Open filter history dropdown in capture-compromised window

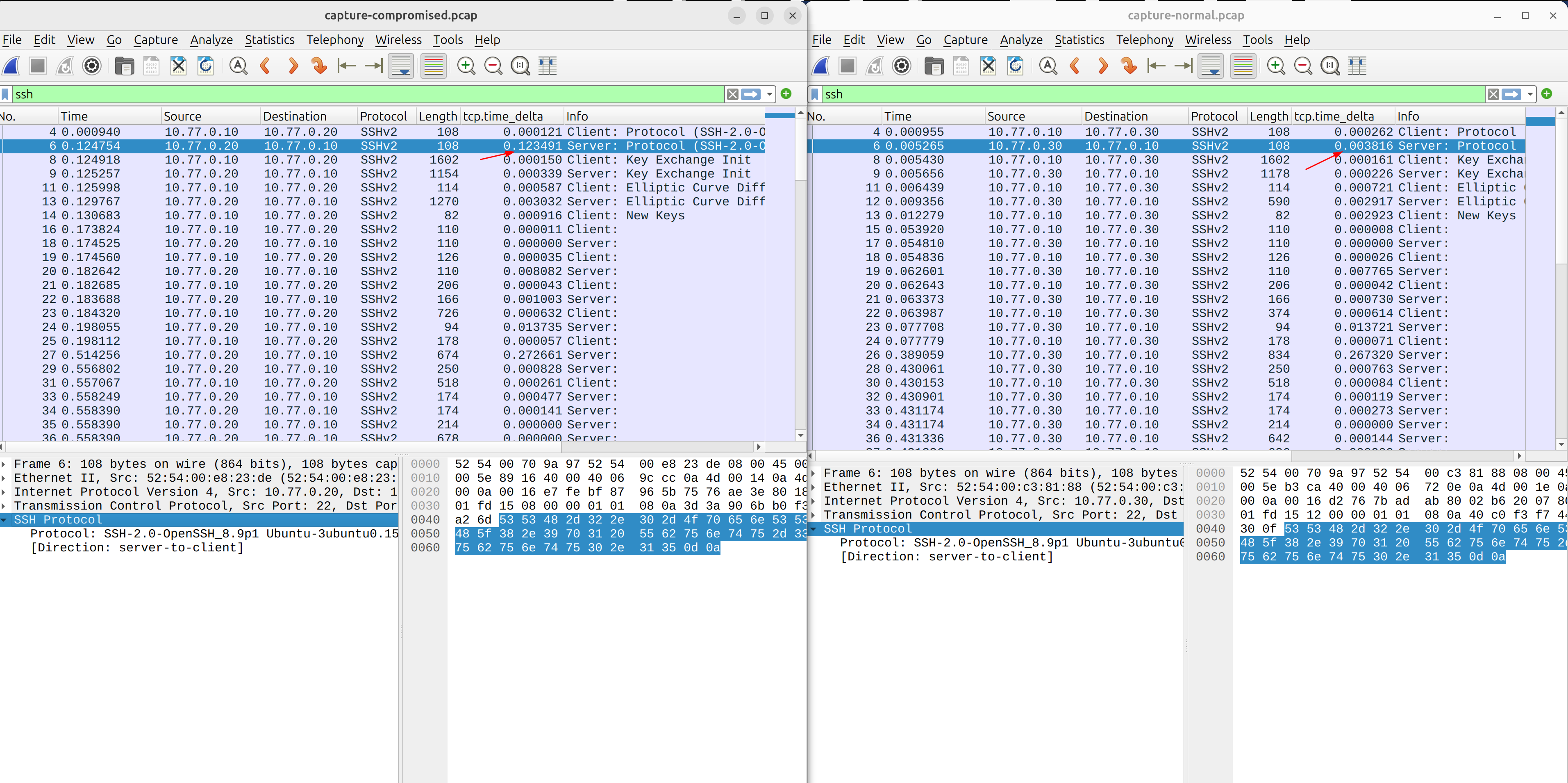click(x=769, y=94)
